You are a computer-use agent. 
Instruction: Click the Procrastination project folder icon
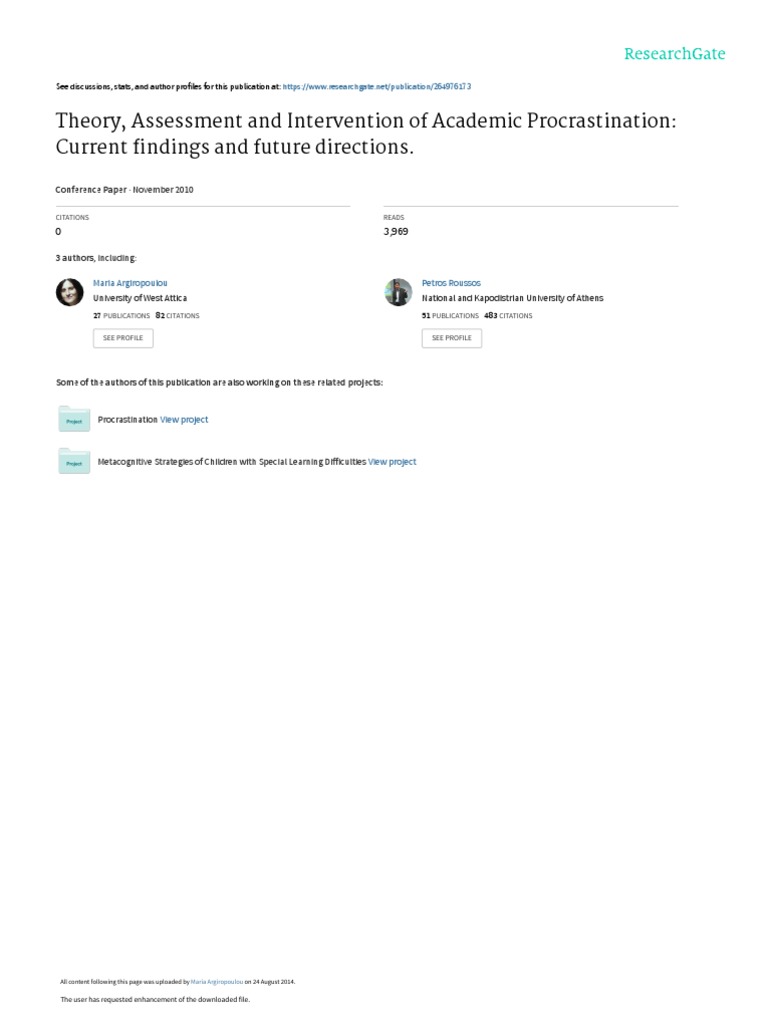(74, 420)
